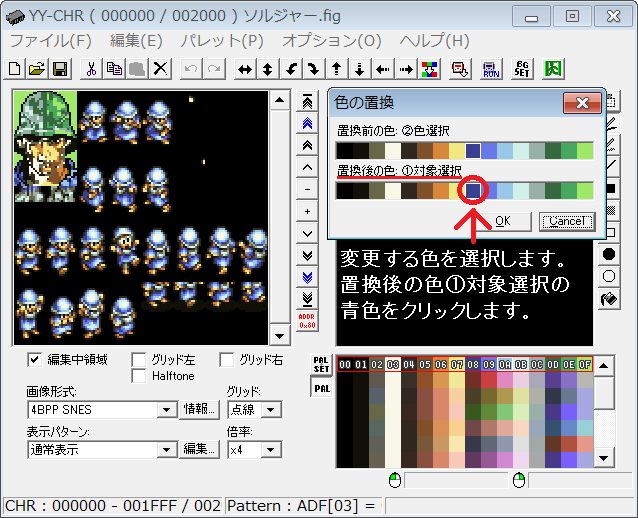
Task: Select the orange swatch in 置換前の色 row
Action: coord(441,151)
